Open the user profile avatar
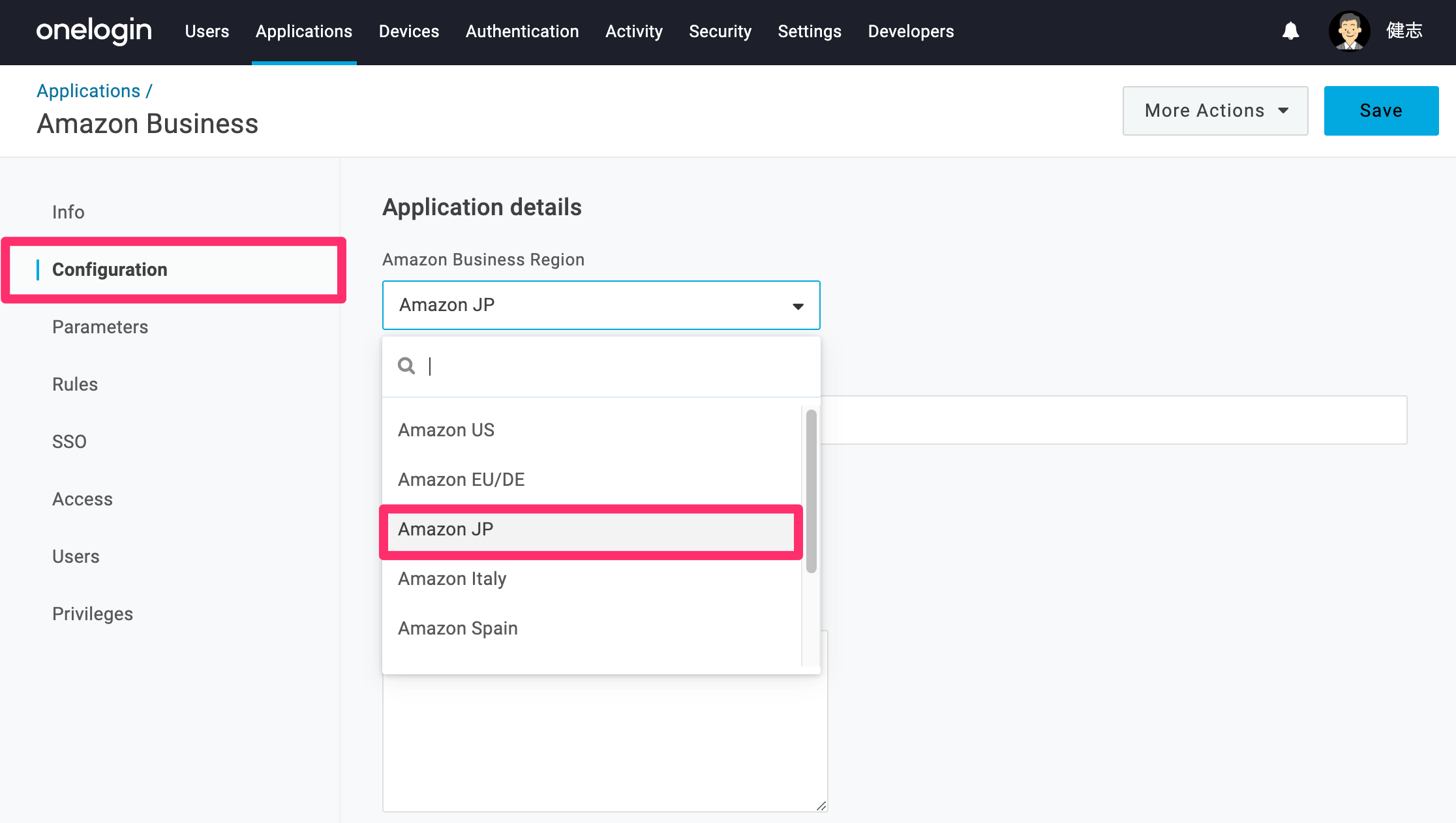The height and width of the screenshot is (823, 1456). coord(1349,31)
